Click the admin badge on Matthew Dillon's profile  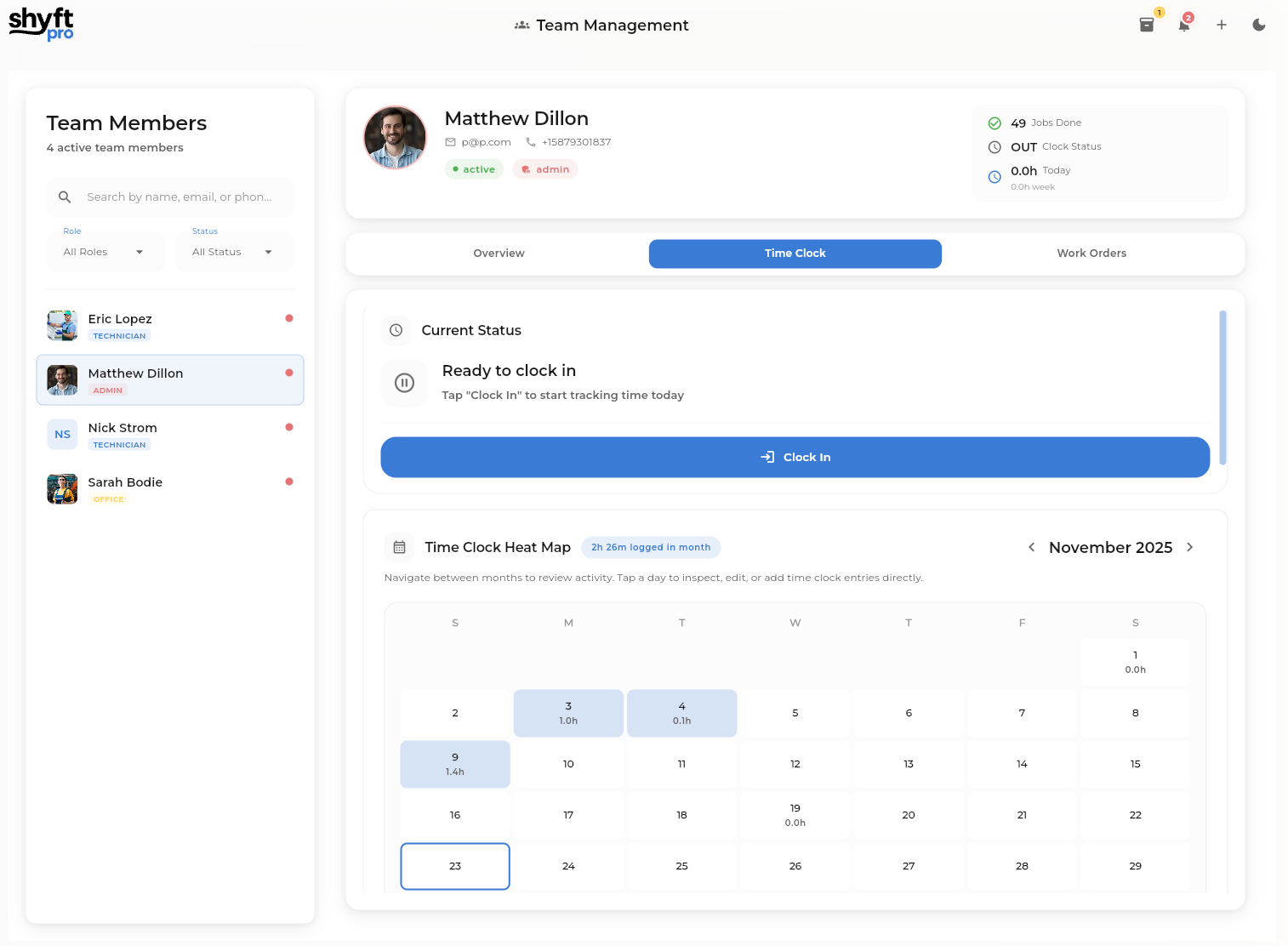tap(544, 168)
